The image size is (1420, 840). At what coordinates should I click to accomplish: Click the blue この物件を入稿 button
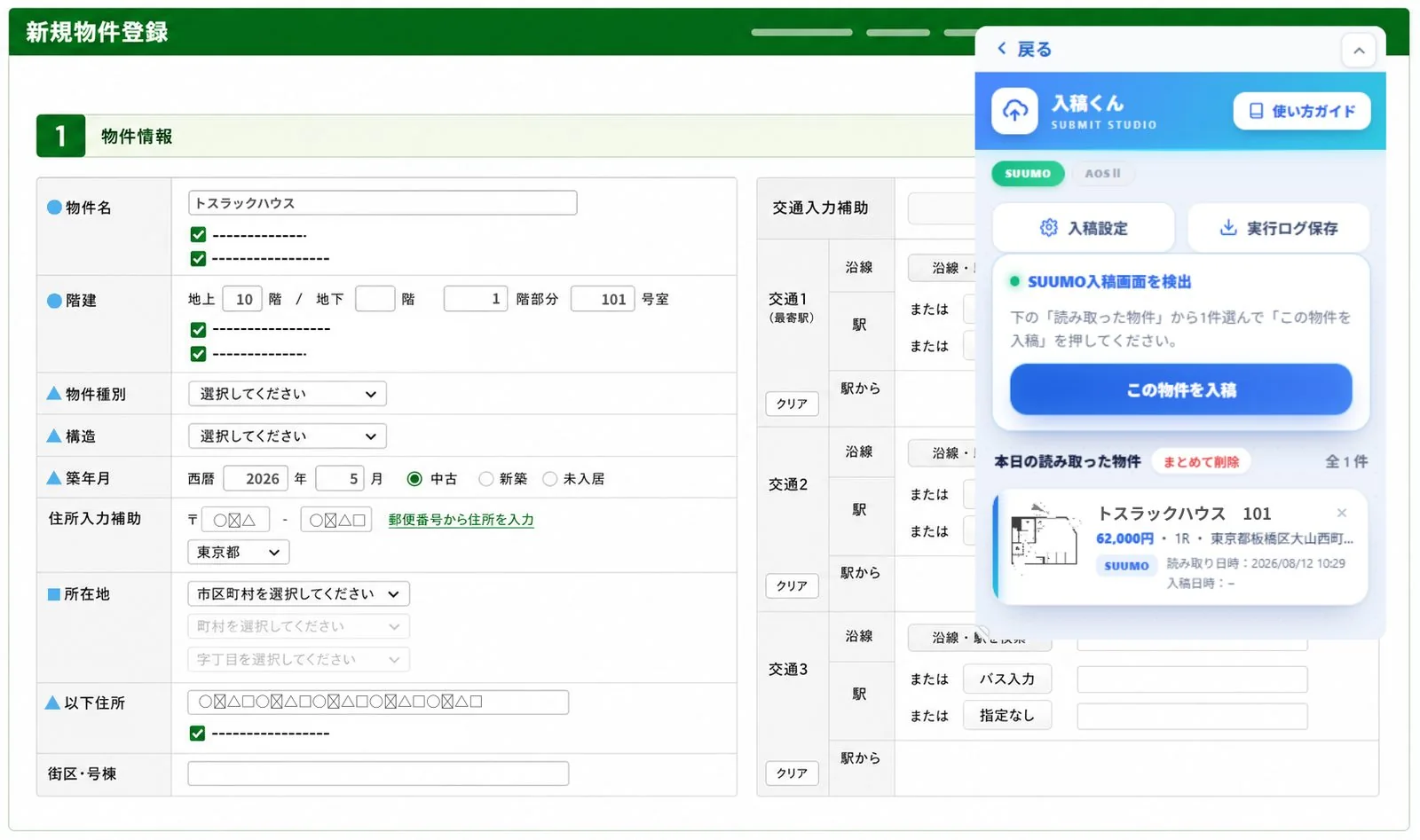click(x=1180, y=389)
